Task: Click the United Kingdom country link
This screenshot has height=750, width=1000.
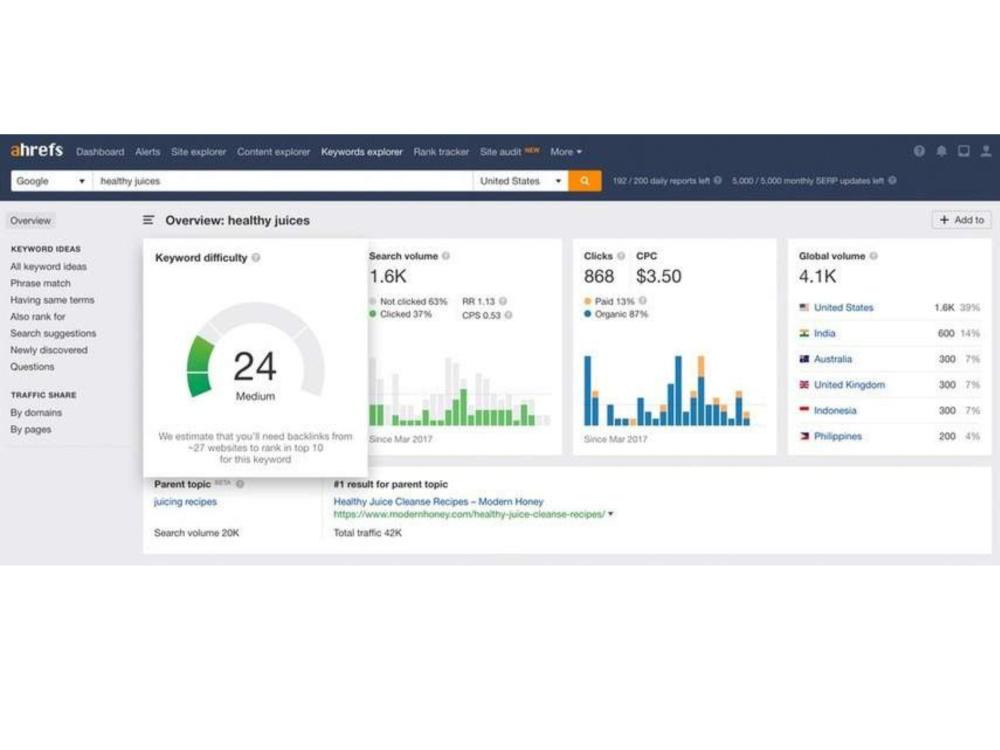Action: (849, 385)
